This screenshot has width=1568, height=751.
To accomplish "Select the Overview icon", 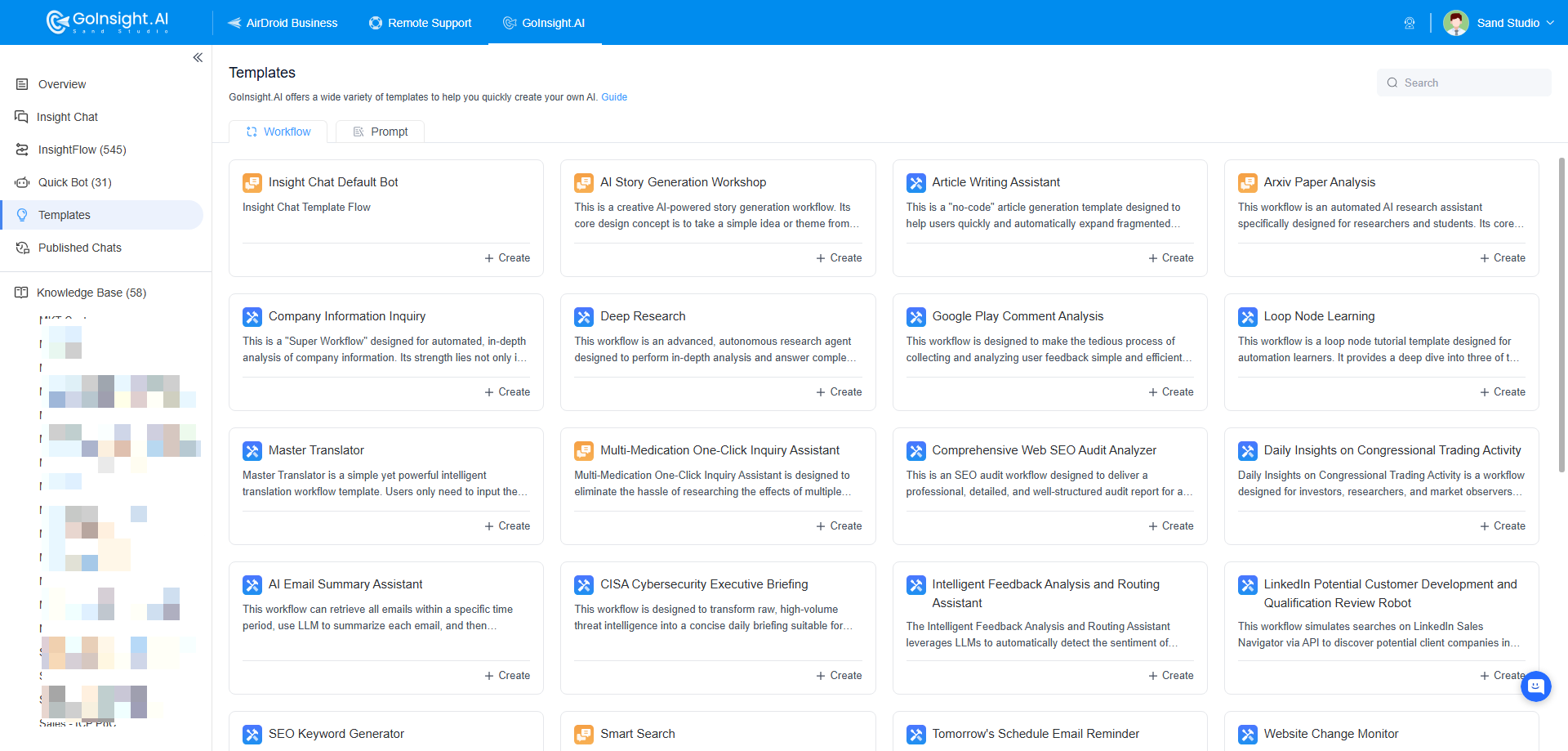I will (20, 83).
